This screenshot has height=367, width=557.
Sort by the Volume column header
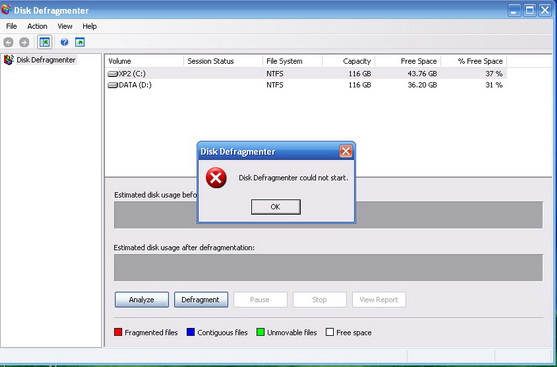(144, 61)
